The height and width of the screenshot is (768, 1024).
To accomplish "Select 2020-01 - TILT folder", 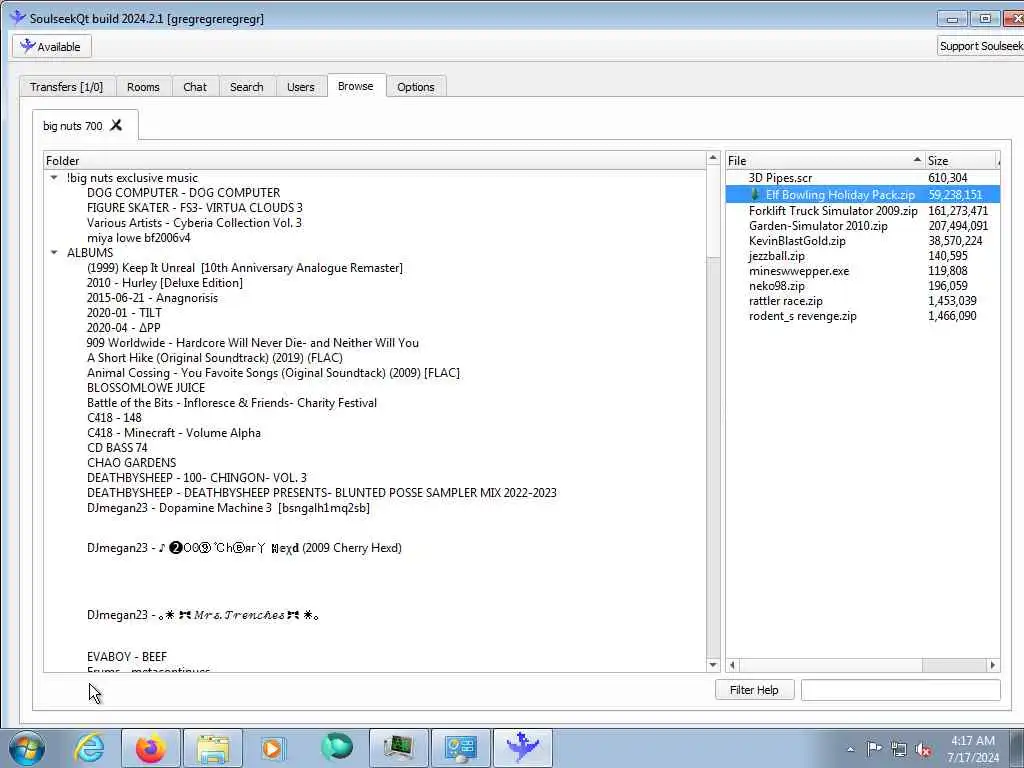I will tap(124, 313).
